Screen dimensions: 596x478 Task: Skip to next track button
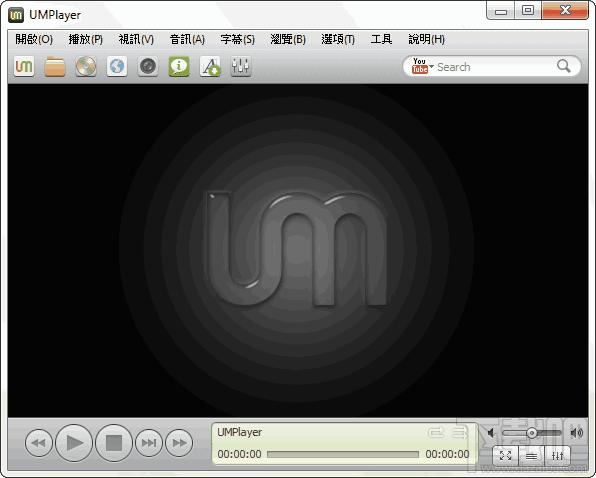click(x=149, y=443)
